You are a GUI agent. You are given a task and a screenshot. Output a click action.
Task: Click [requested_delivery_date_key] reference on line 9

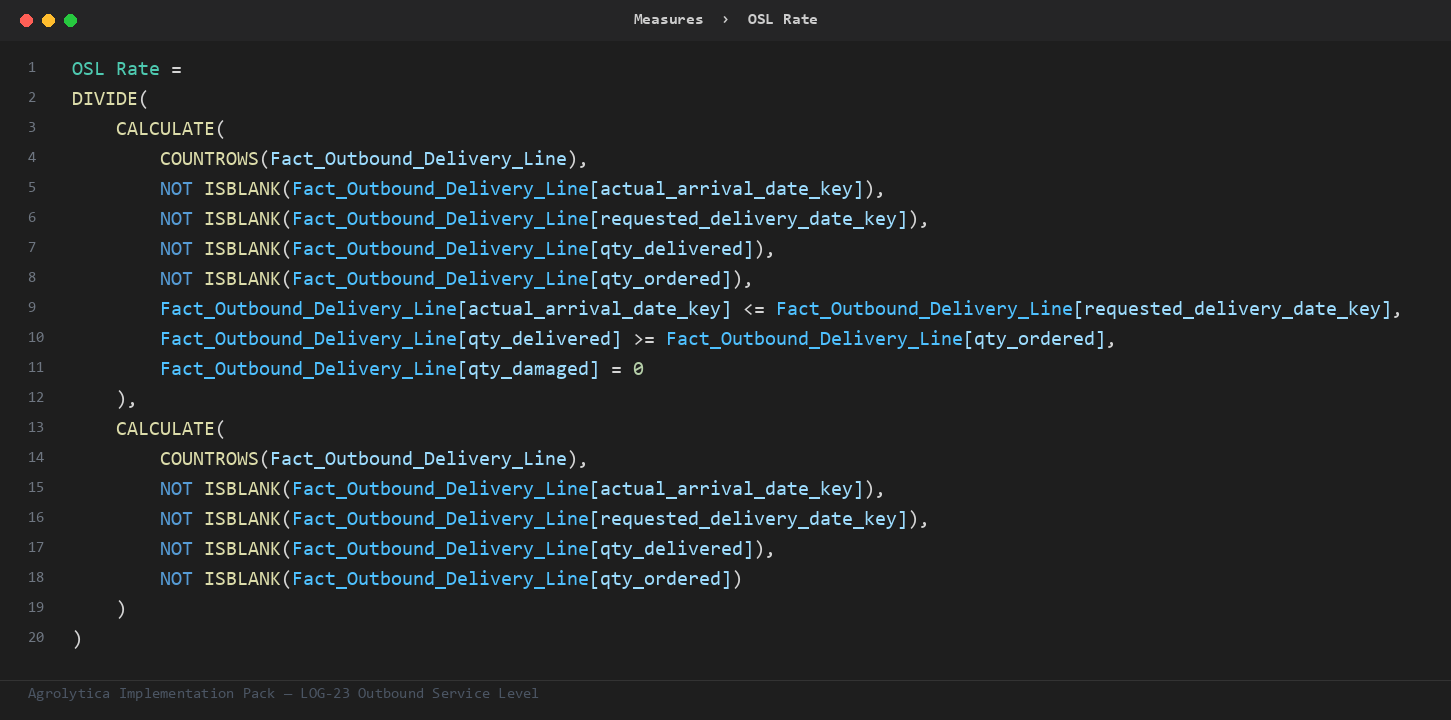pos(1233,309)
